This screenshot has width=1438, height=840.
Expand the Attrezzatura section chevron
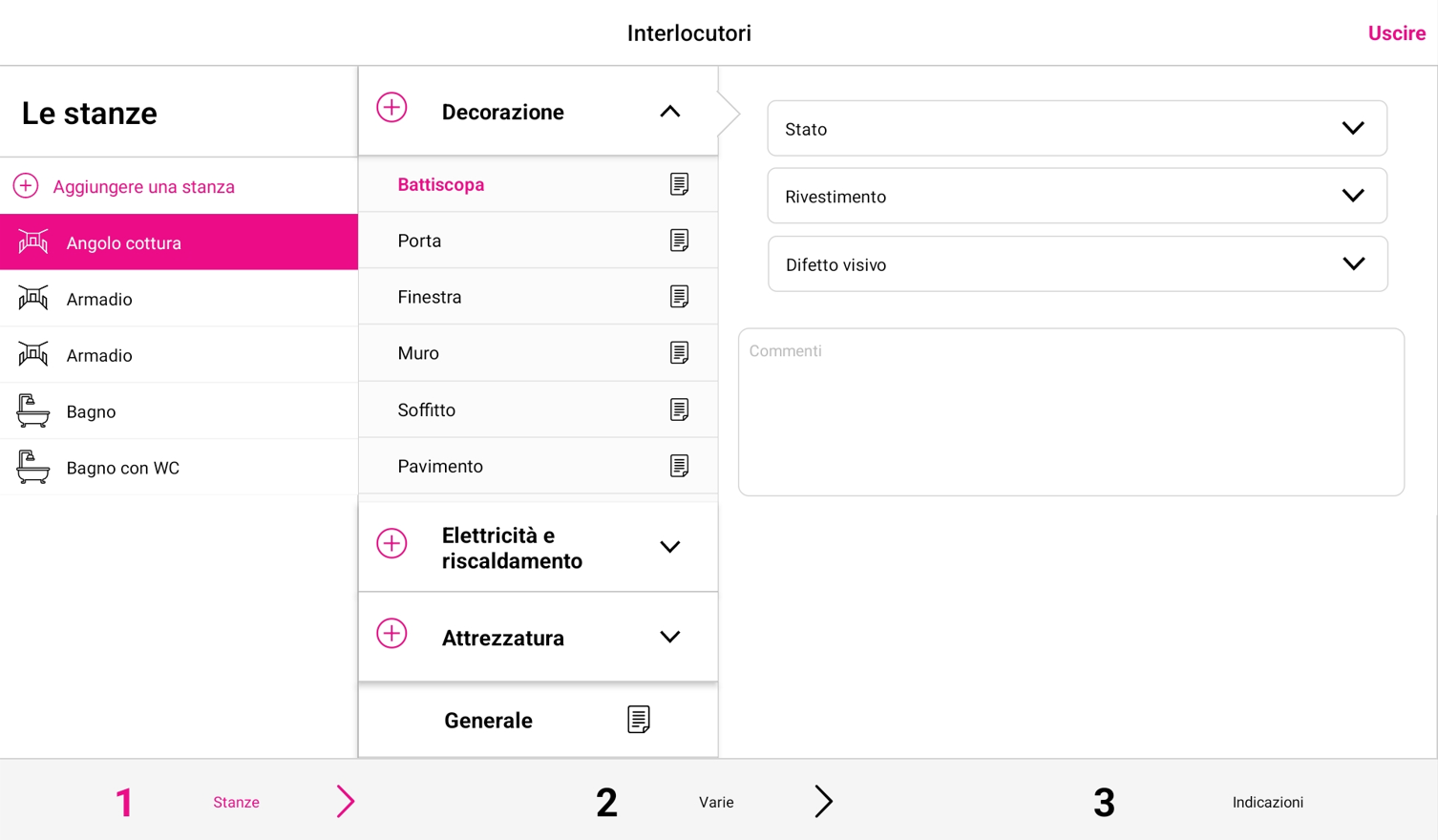[x=670, y=637]
